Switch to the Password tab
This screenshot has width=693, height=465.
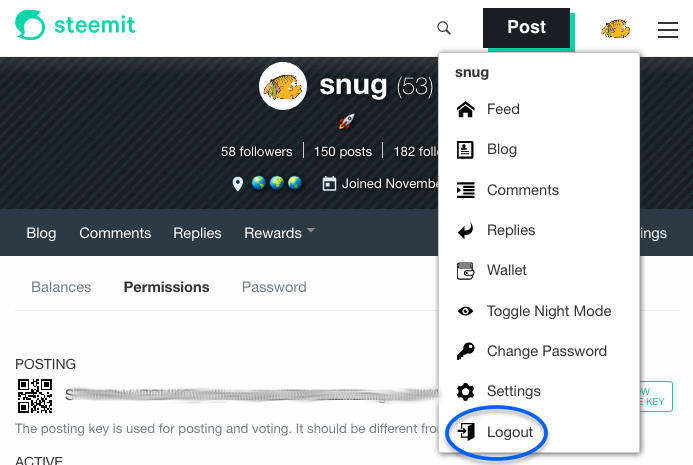[x=274, y=287]
